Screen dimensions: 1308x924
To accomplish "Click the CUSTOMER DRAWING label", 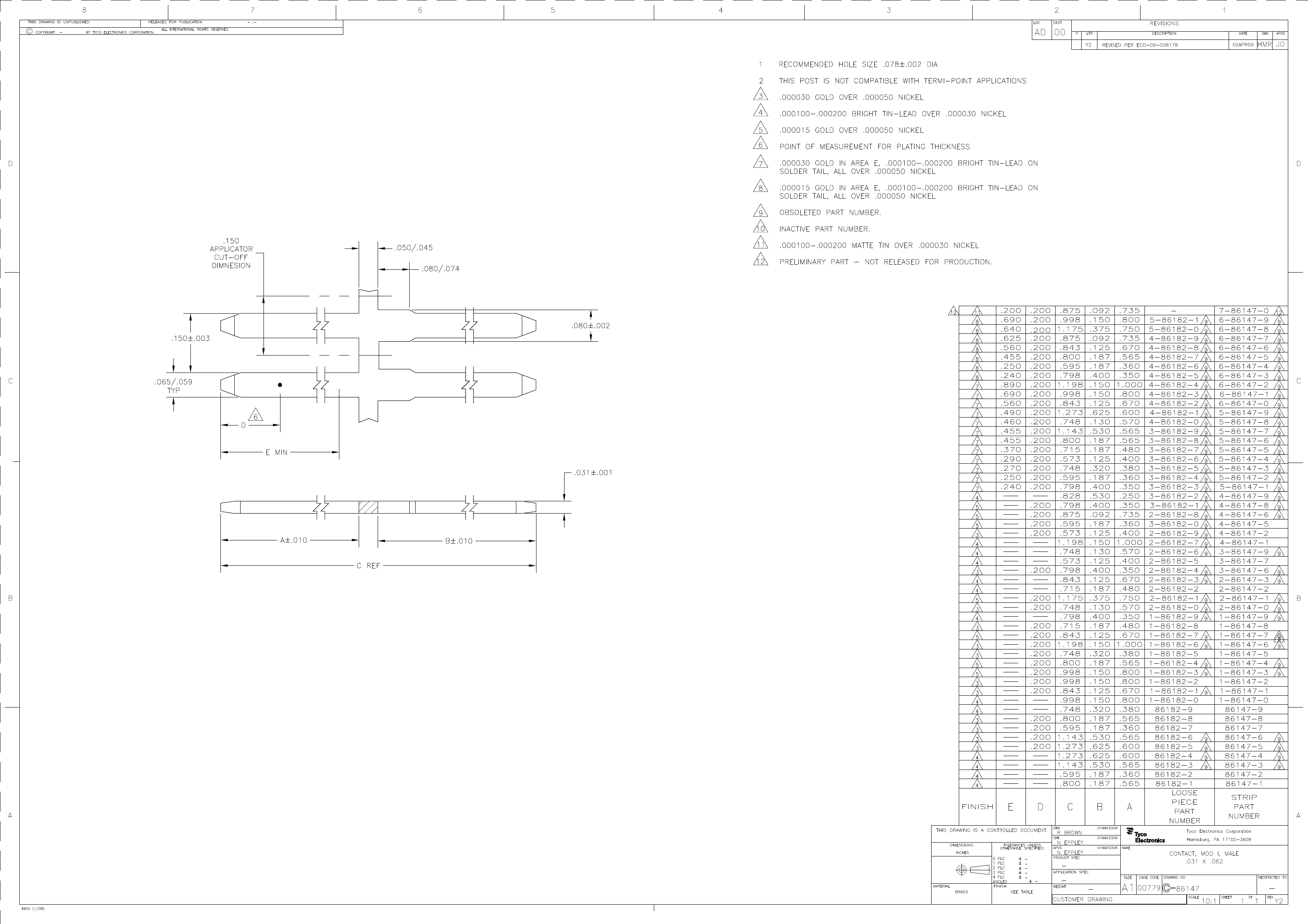I will tap(1082, 900).
